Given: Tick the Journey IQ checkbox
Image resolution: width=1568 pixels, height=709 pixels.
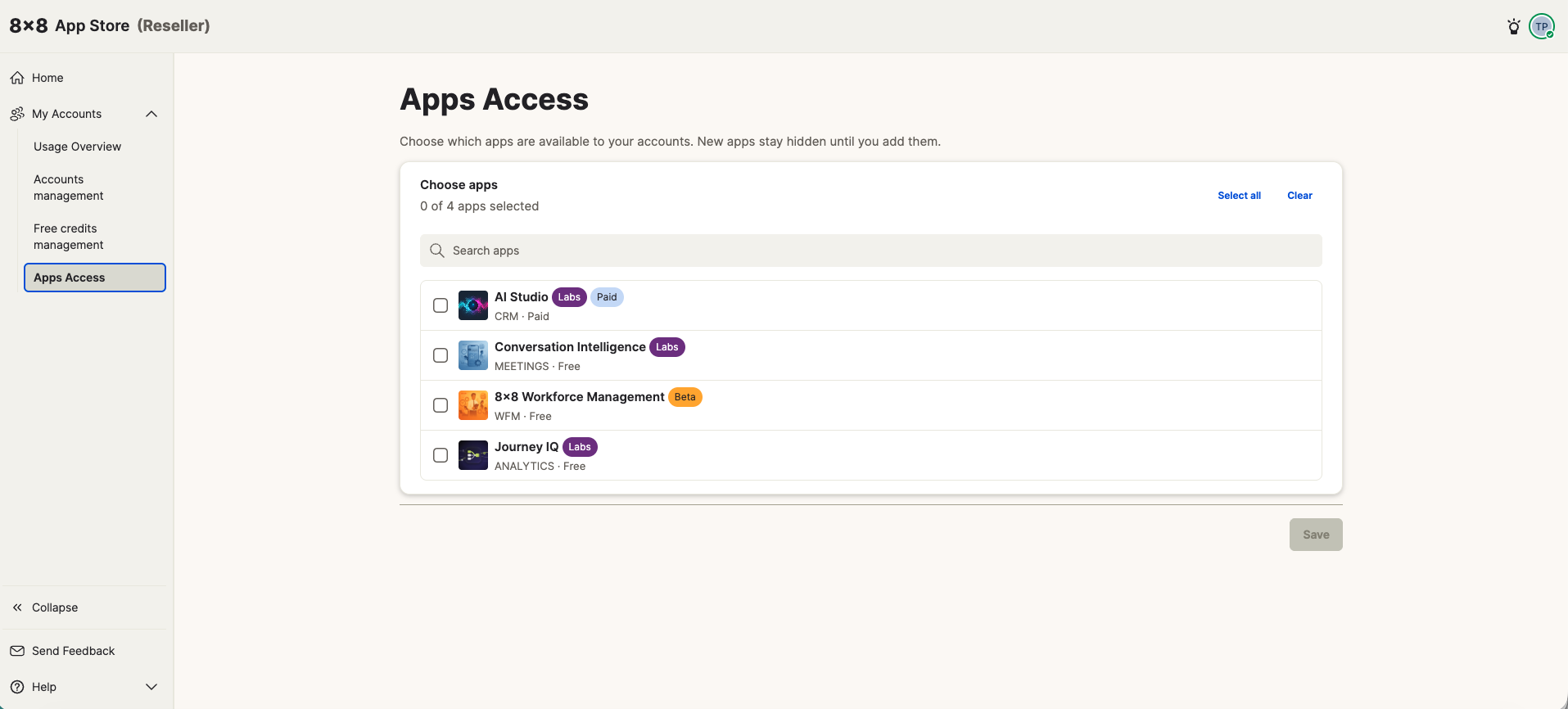Looking at the screenshot, I should pos(441,455).
